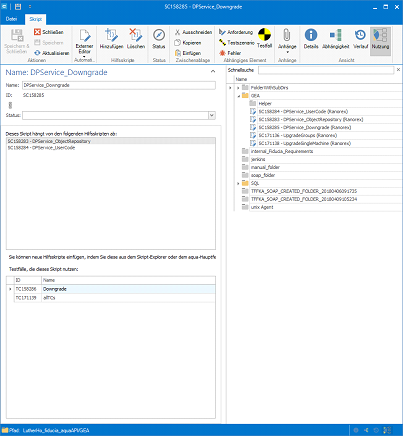Click the Schnellsuche input field
Image resolution: width=403 pixels, height=436 pixels.
(x=326, y=70)
